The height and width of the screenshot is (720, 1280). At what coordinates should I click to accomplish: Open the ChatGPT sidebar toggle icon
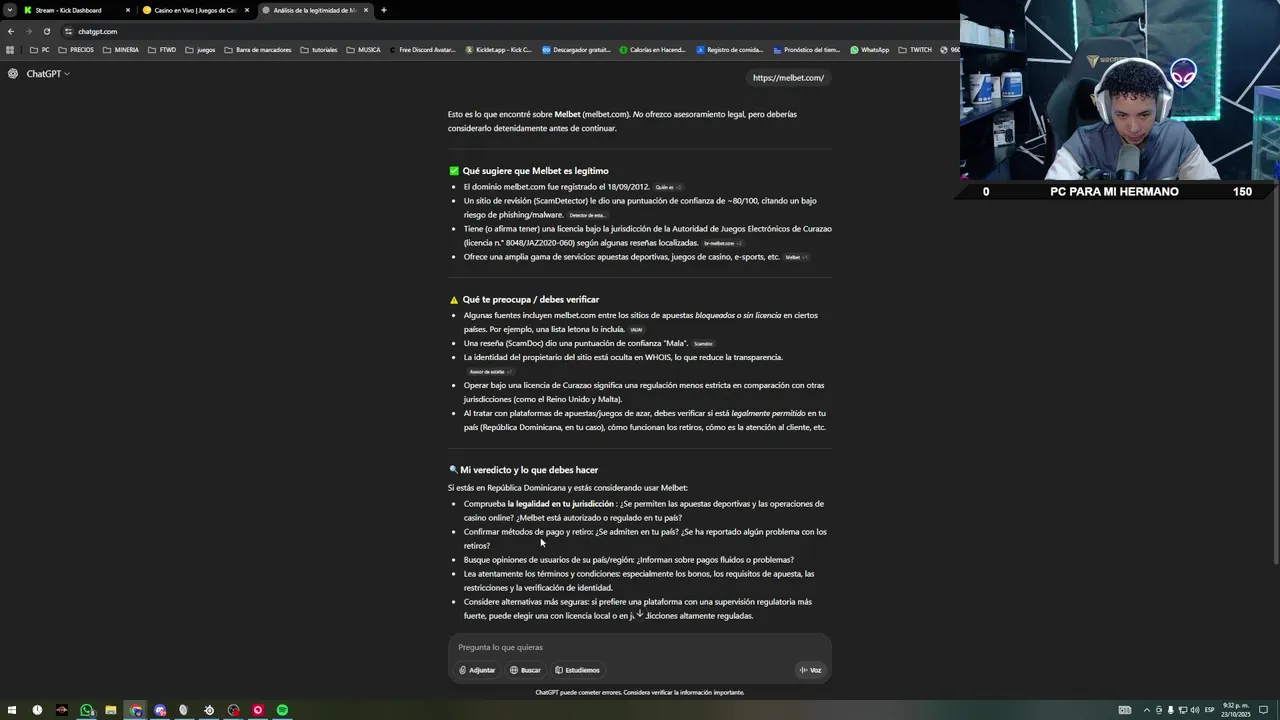tap(13, 74)
